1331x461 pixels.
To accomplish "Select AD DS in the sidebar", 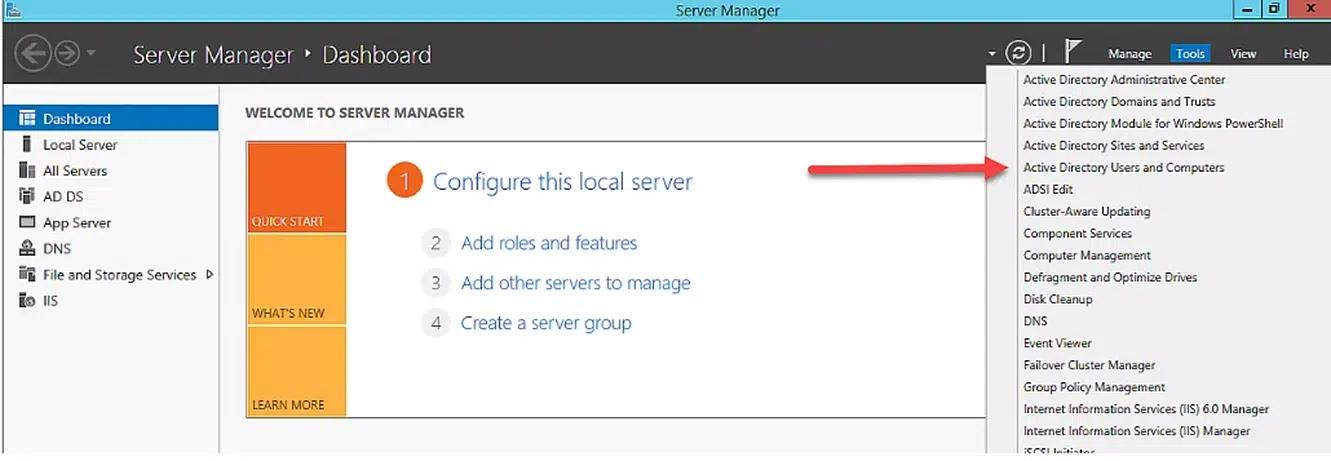I will coord(110,196).
